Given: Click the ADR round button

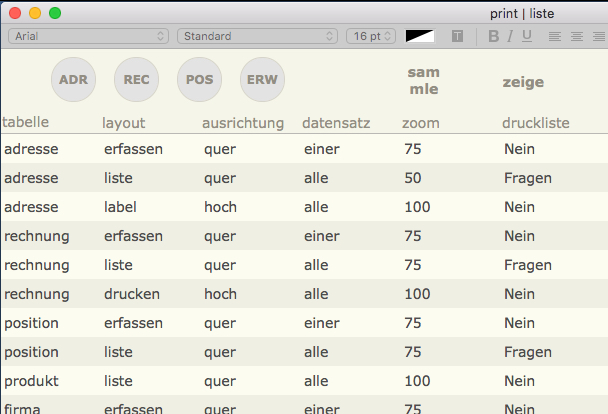Looking at the screenshot, I should pyautogui.click(x=73, y=80).
